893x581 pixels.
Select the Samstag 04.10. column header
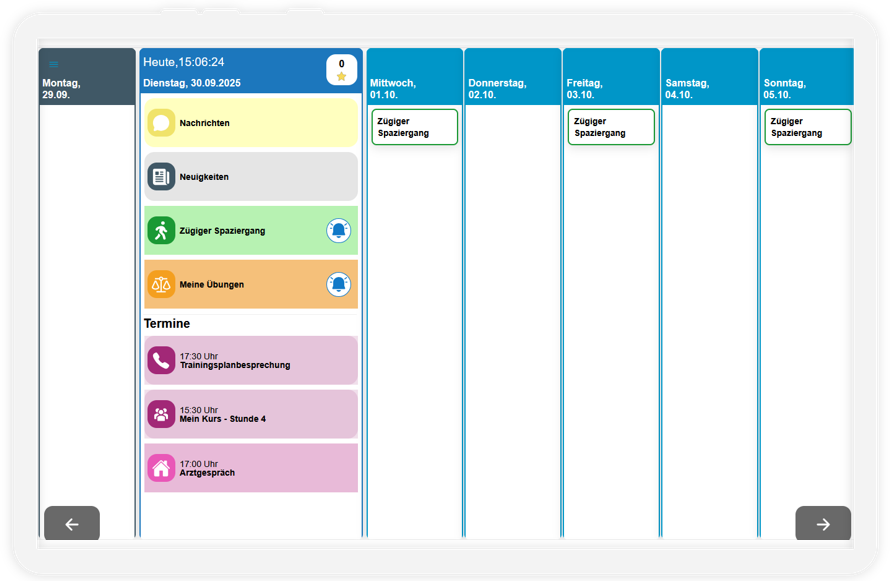[709, 76]
